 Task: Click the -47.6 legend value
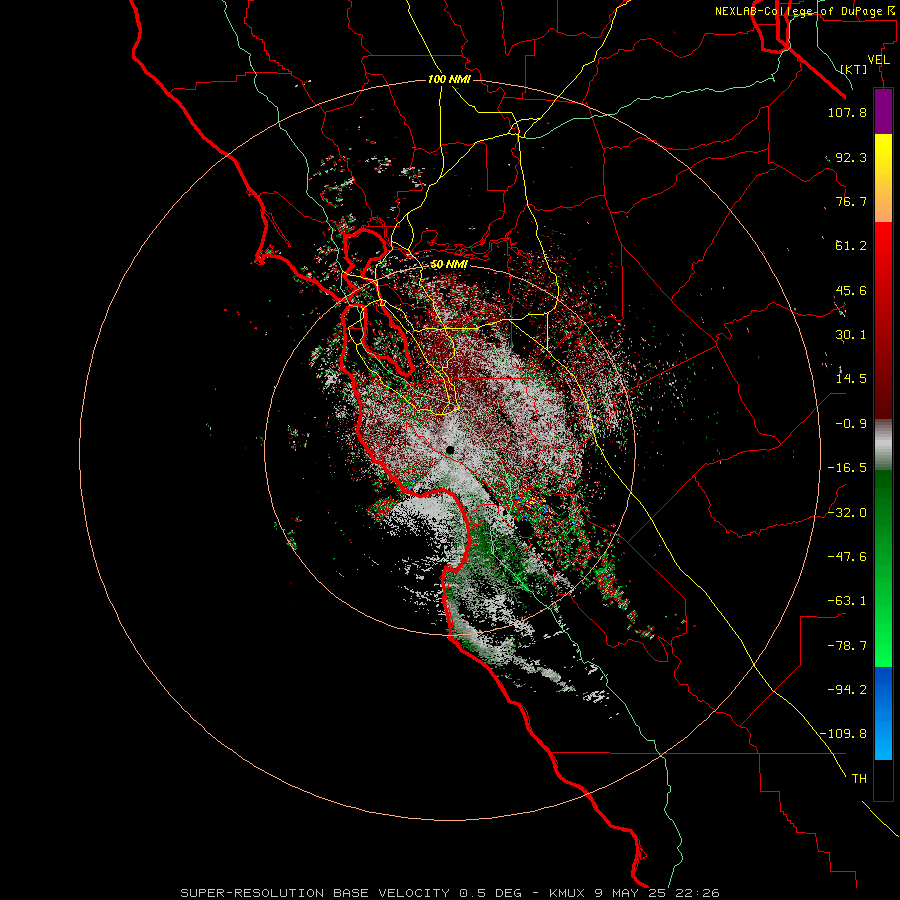point(847,557)
